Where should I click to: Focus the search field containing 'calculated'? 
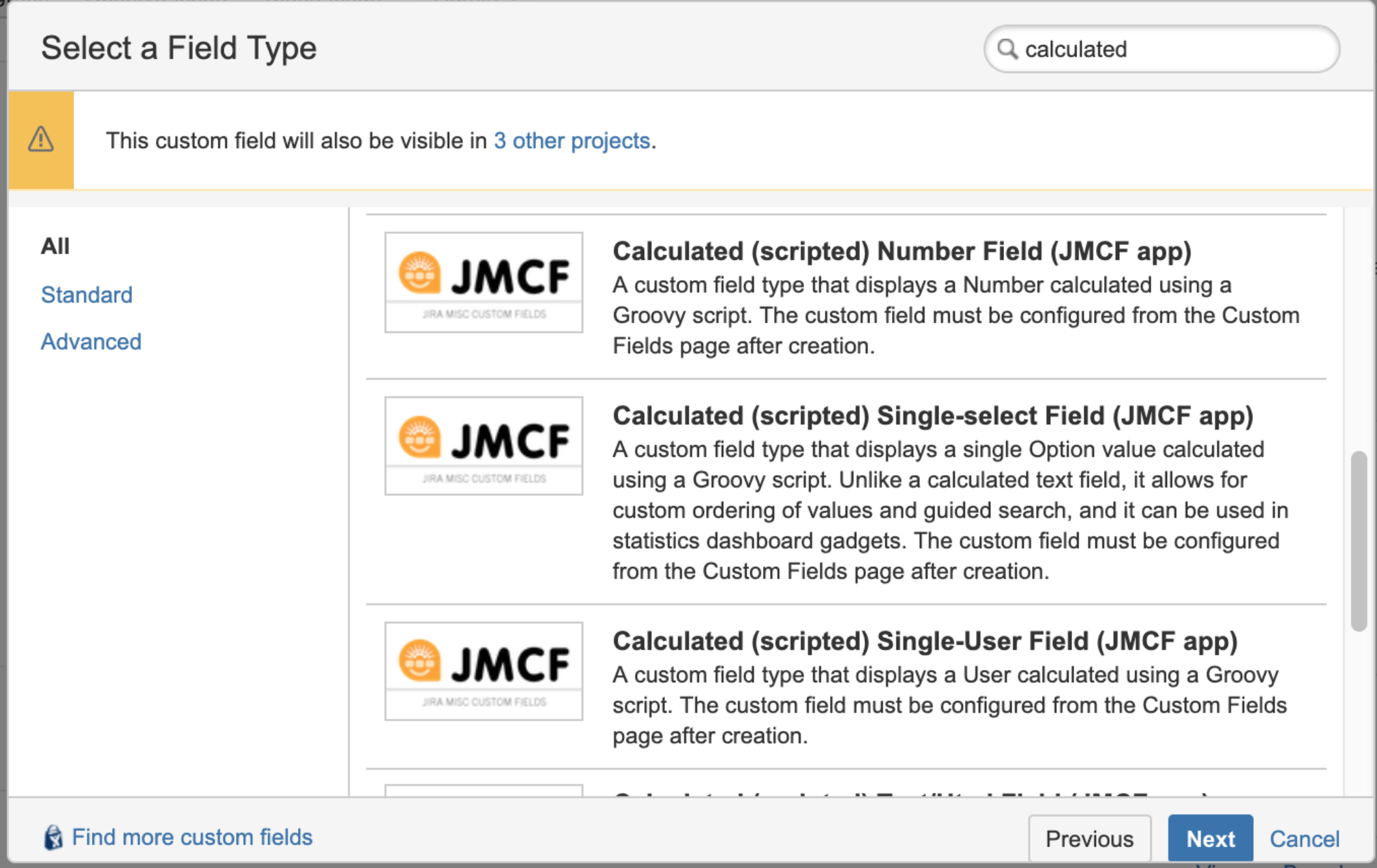pyautogui.click(x=1162, y=49)
